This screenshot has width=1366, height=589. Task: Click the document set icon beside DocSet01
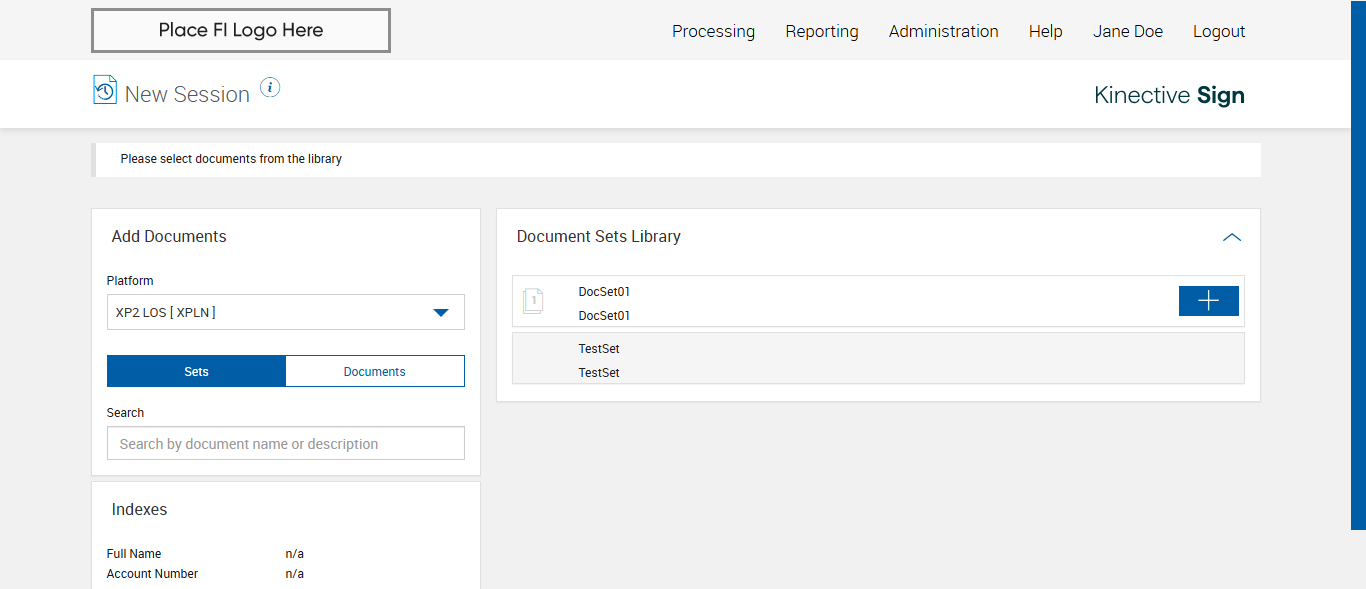point(533,300)
